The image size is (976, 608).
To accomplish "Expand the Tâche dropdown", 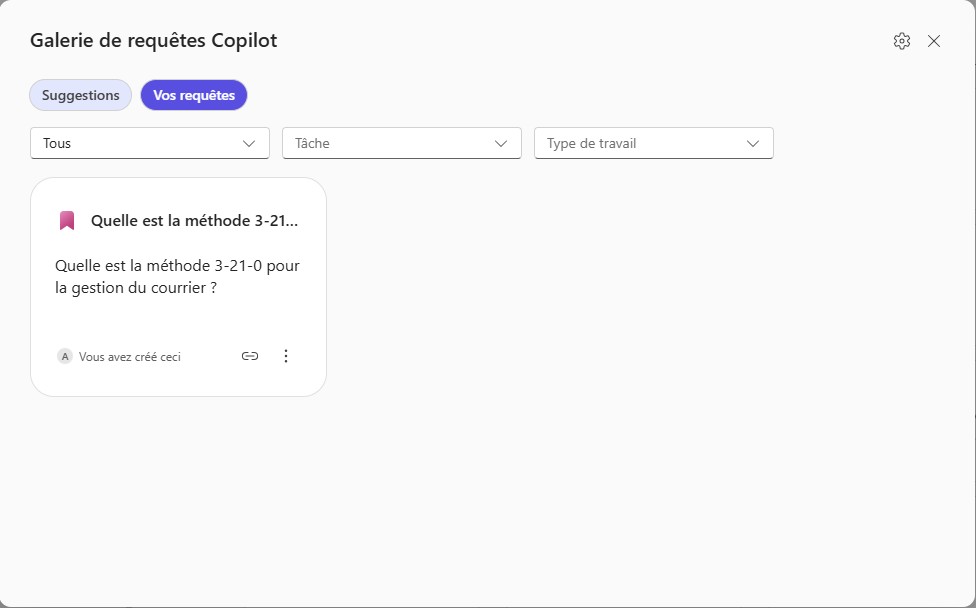I will tap(401, 143).
